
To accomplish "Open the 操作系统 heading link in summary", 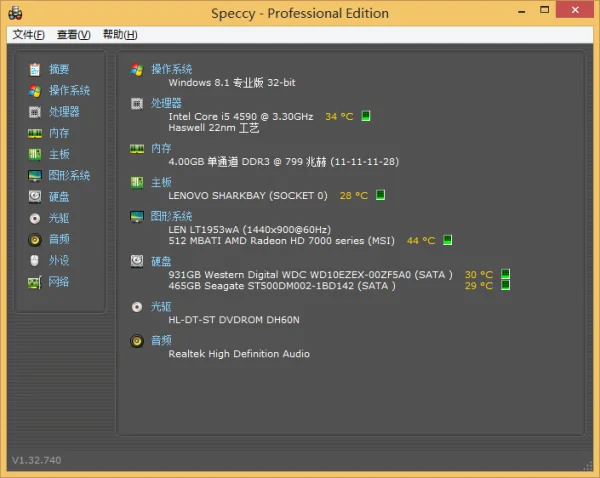I will pos(171,69).
